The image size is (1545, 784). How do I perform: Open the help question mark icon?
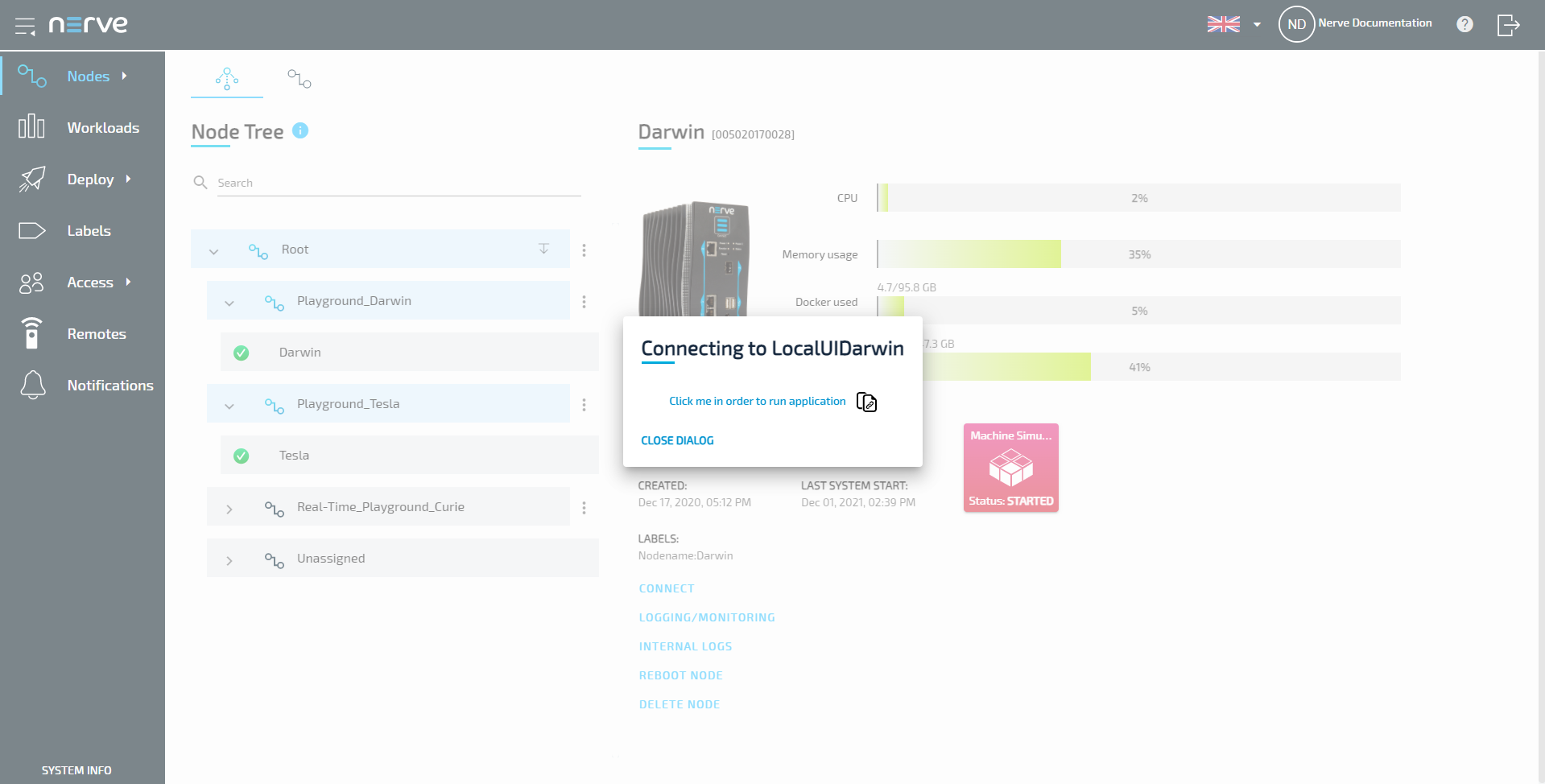coord(1464,24)
